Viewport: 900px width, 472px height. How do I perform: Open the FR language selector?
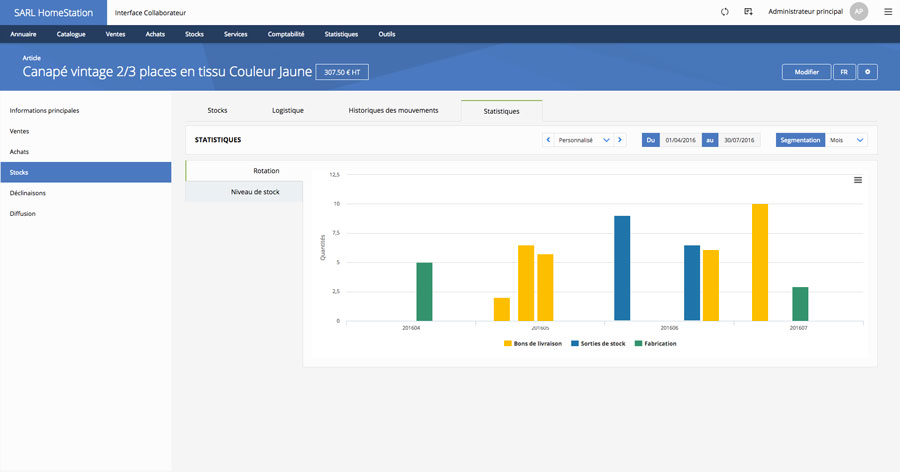844,72
